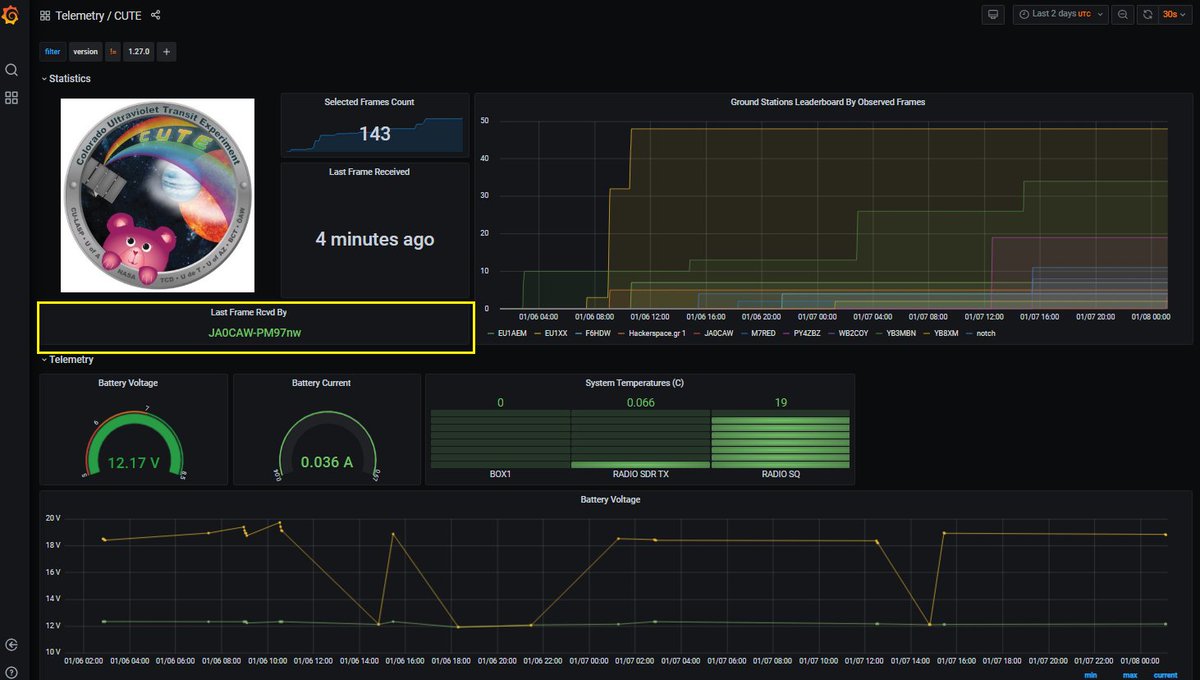The width and height of the screenshot is (1200, 680).
Task: Refresh the dashboard now
Action: tap(1148, 14)
